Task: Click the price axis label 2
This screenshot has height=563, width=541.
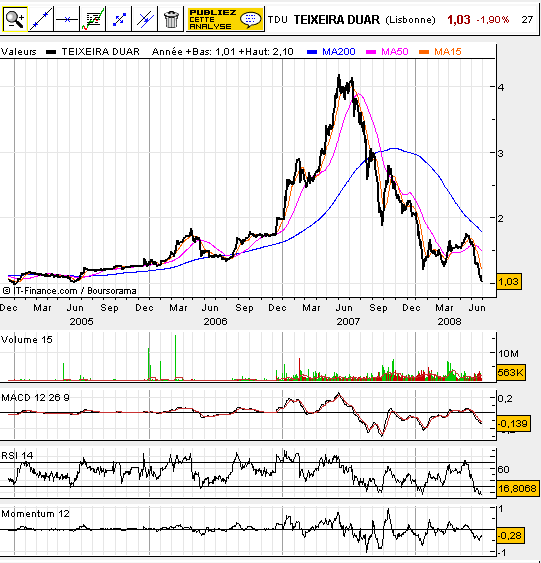Action: (x=501, y=218)
